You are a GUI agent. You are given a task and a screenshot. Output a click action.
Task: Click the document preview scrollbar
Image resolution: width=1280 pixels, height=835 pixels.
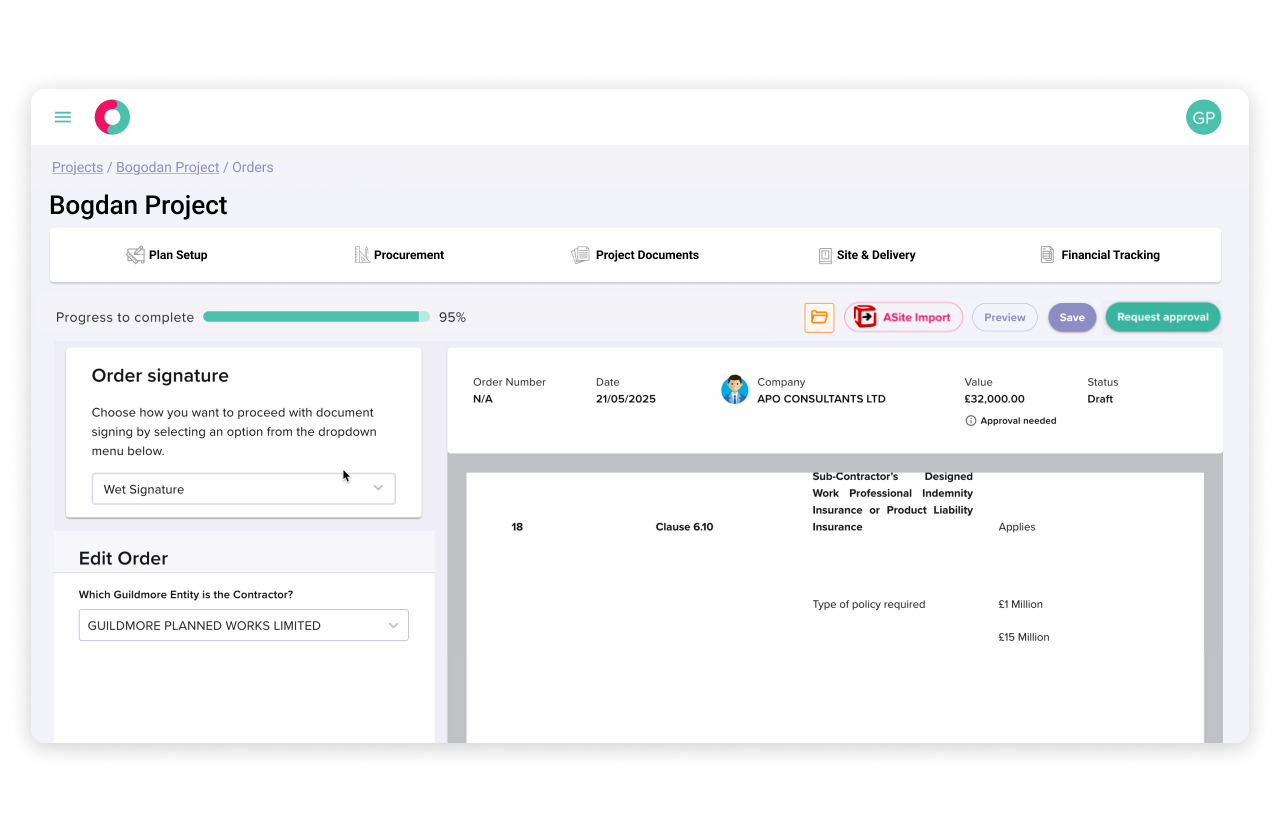click(x=1213, y=600)
